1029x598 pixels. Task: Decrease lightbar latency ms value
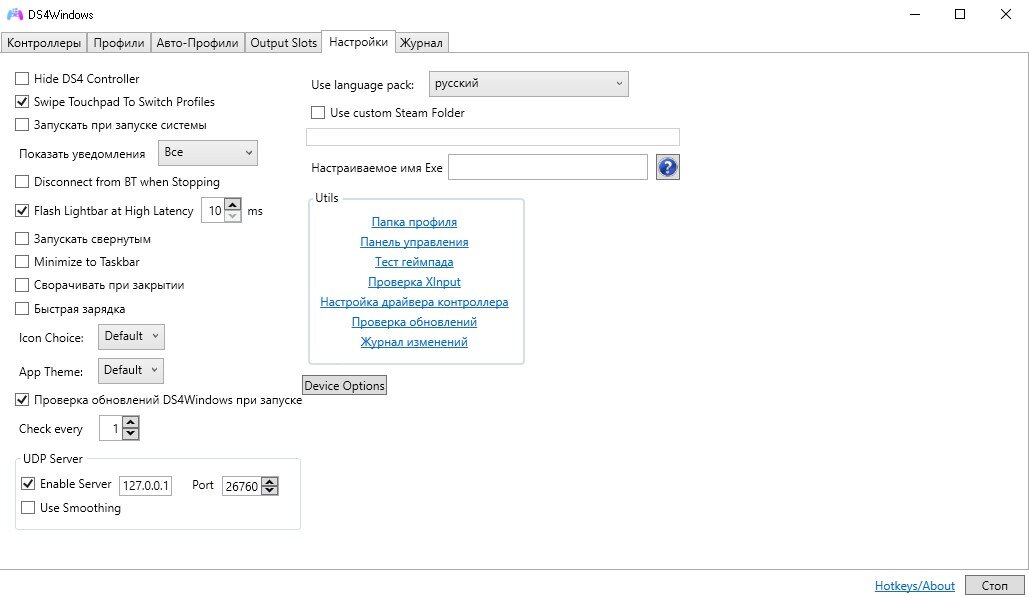(x=232, y=217)
